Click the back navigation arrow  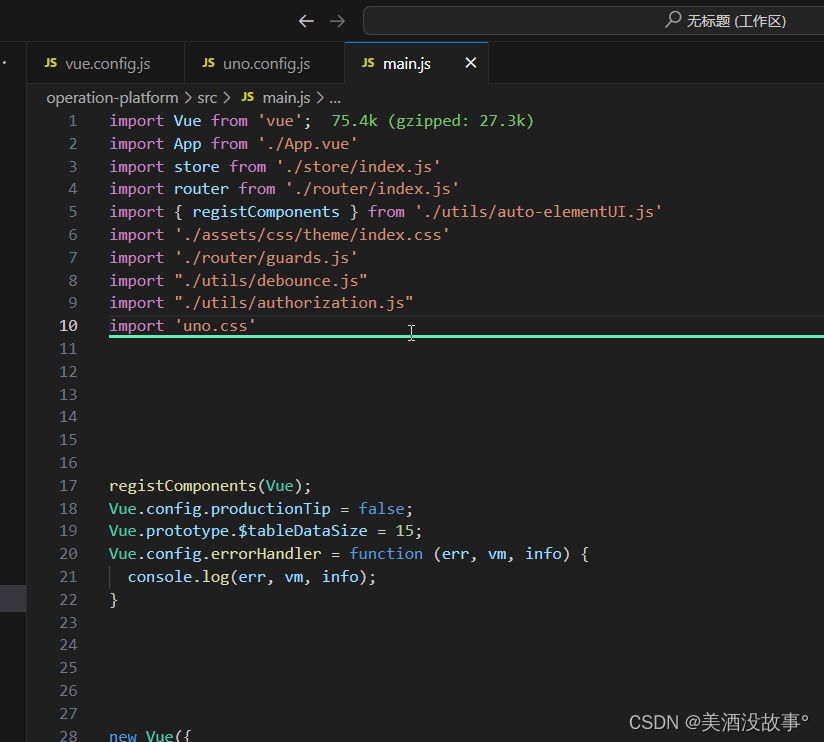click(306, 20)
